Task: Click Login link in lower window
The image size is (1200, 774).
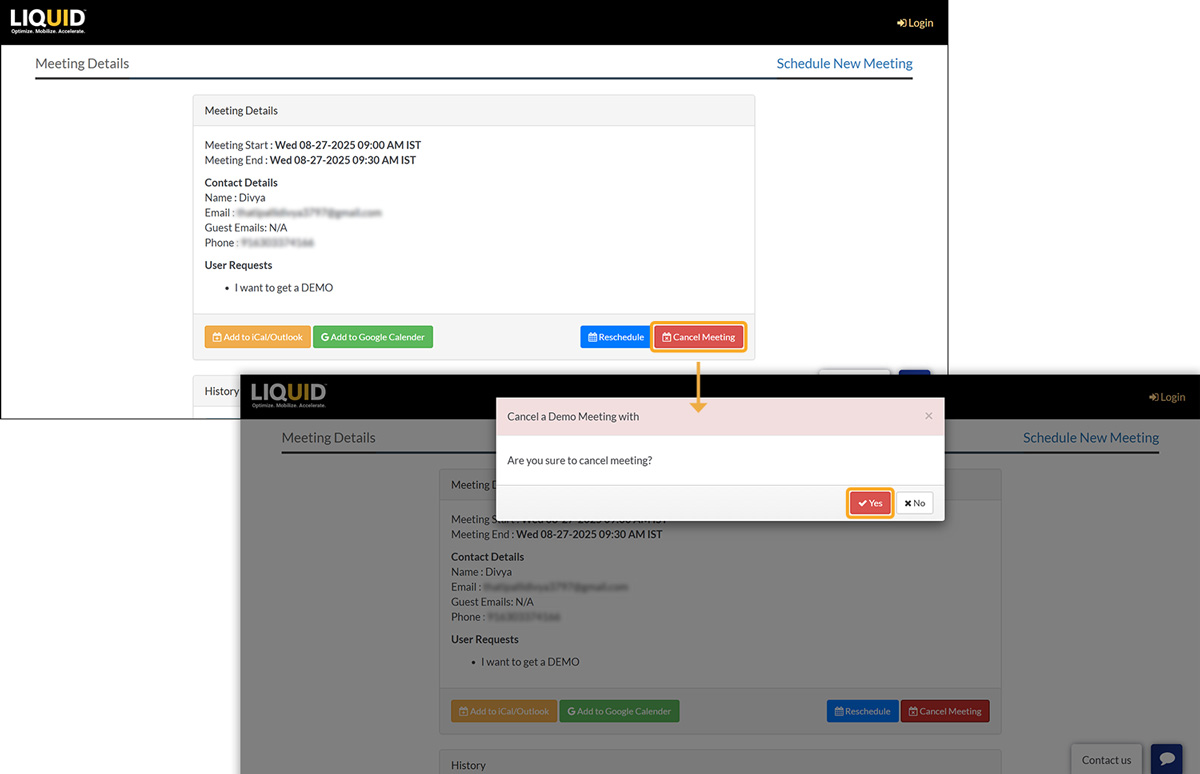Action: click(1167, 397)
